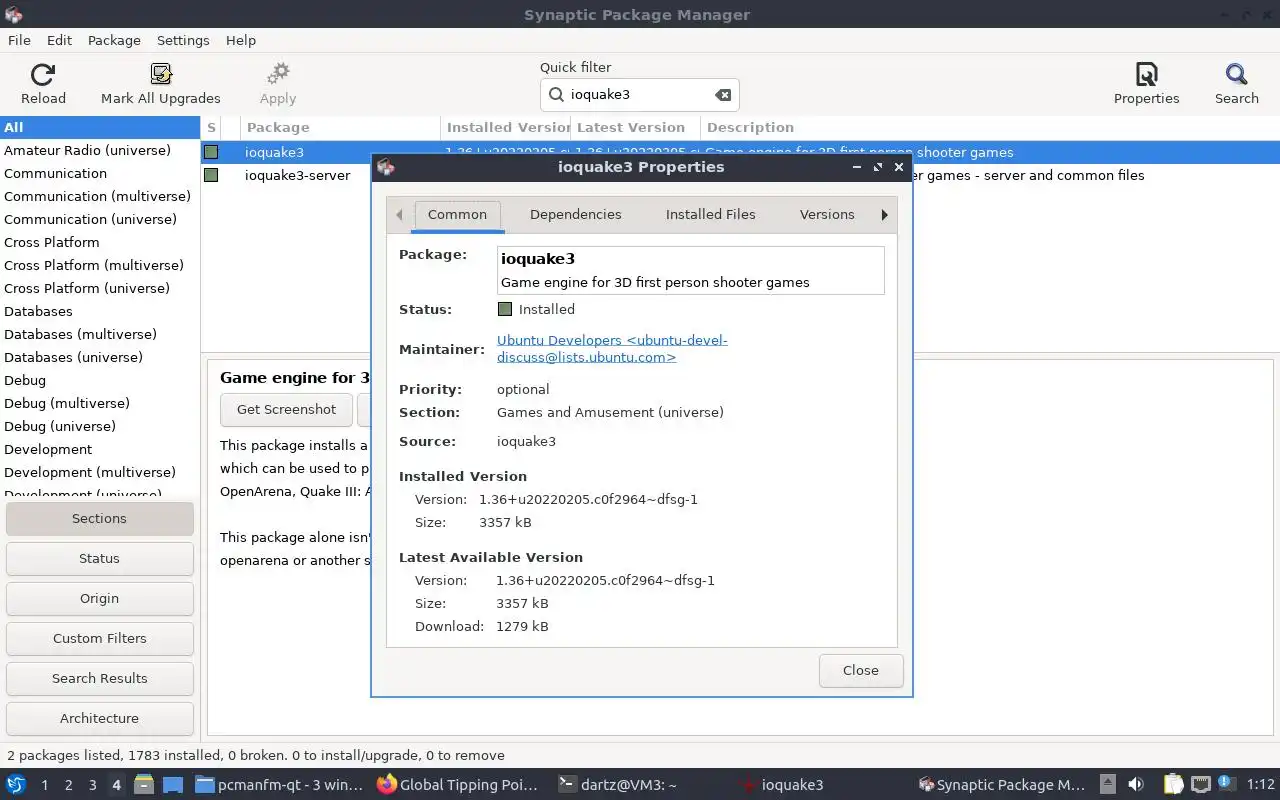Switch to the Dependencies tab
This screenshot has height=800, width=1280.
coord(575,214)
